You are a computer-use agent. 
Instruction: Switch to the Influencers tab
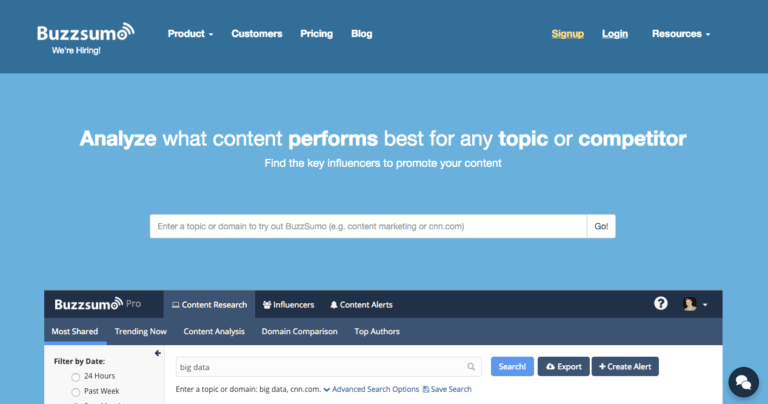pyautogui.click(x=288, y=305)
